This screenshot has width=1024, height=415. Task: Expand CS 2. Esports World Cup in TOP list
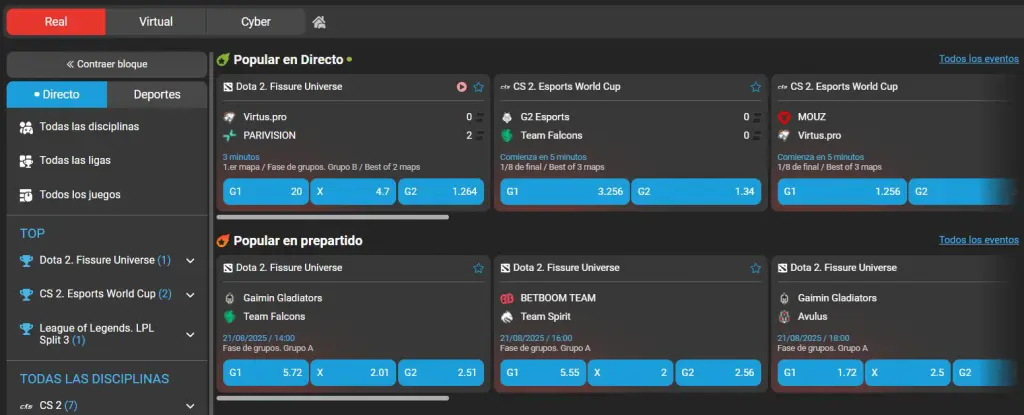click(x=190, y=295)
